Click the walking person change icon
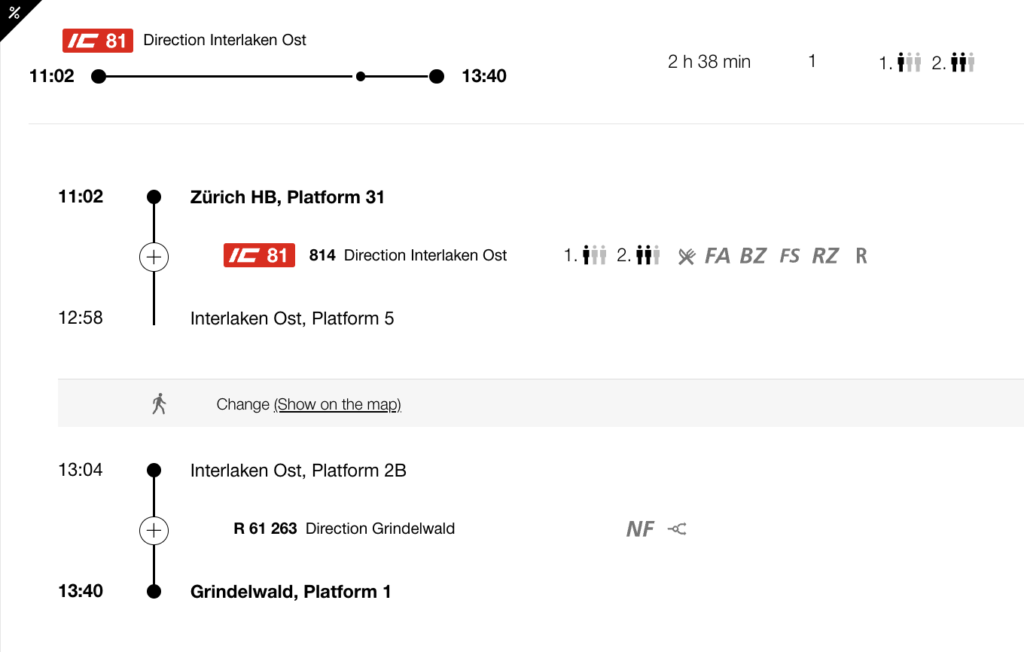The image size is (1024, 652). 158,404
